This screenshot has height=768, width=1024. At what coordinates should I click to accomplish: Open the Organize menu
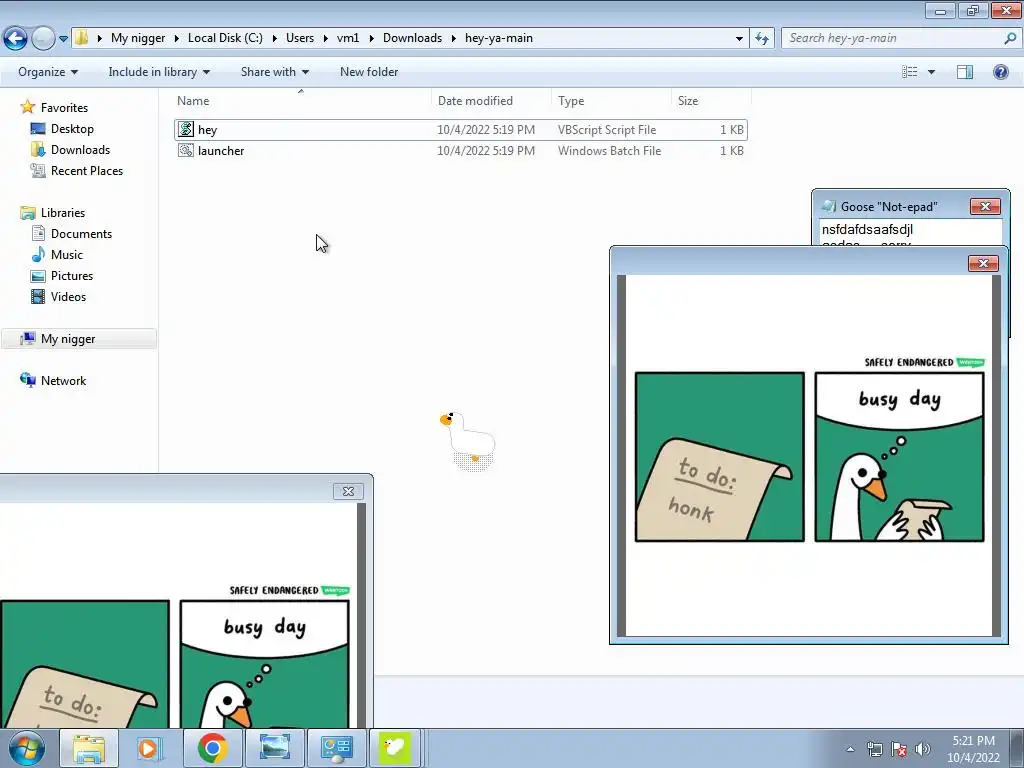coord(48,72)
